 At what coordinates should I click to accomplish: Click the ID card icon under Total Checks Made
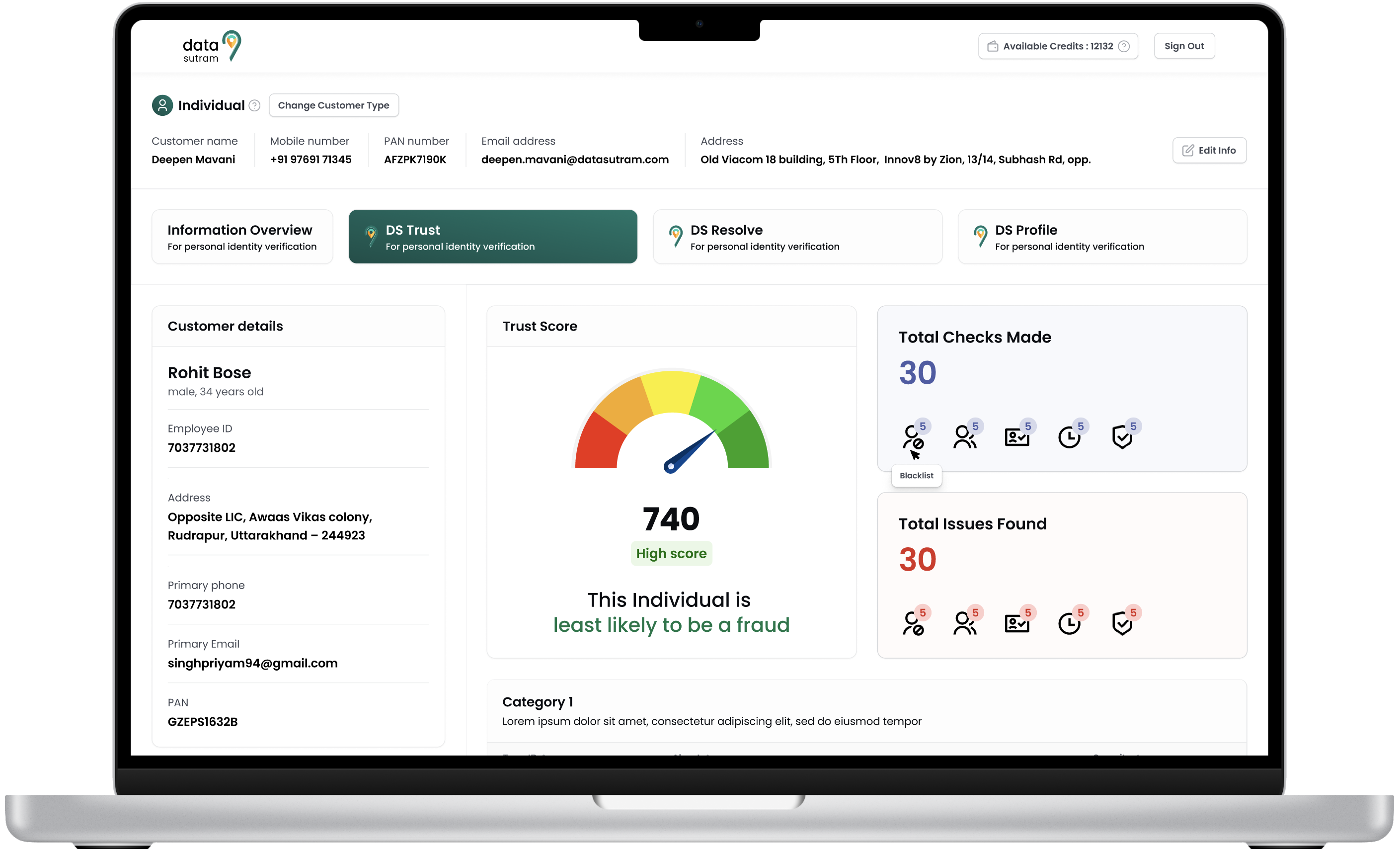tap(1016, 437)
